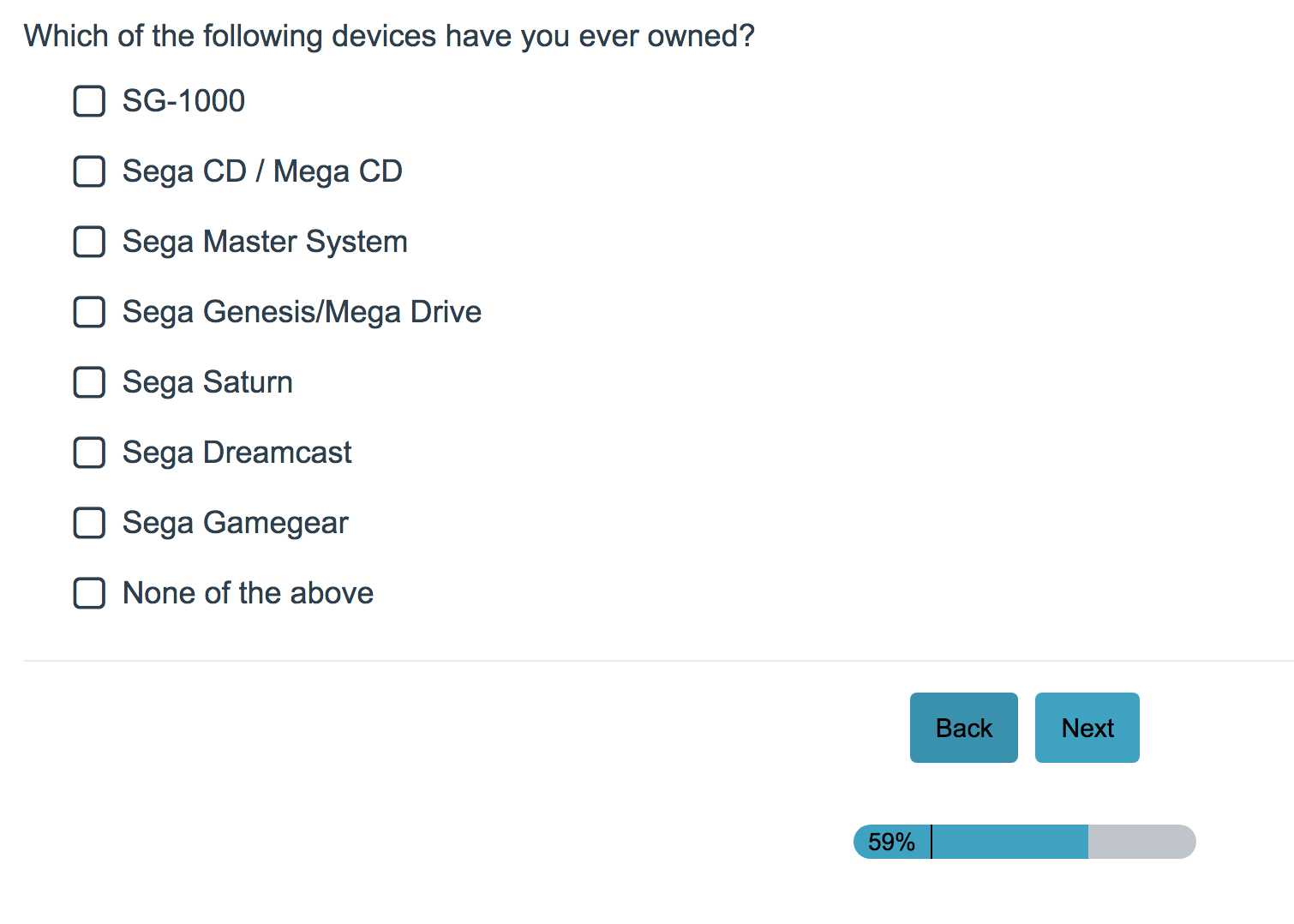Tick the Sega Dreamcast checkbox
Screen dimensions: 1294x924
[x=89, y=453]
